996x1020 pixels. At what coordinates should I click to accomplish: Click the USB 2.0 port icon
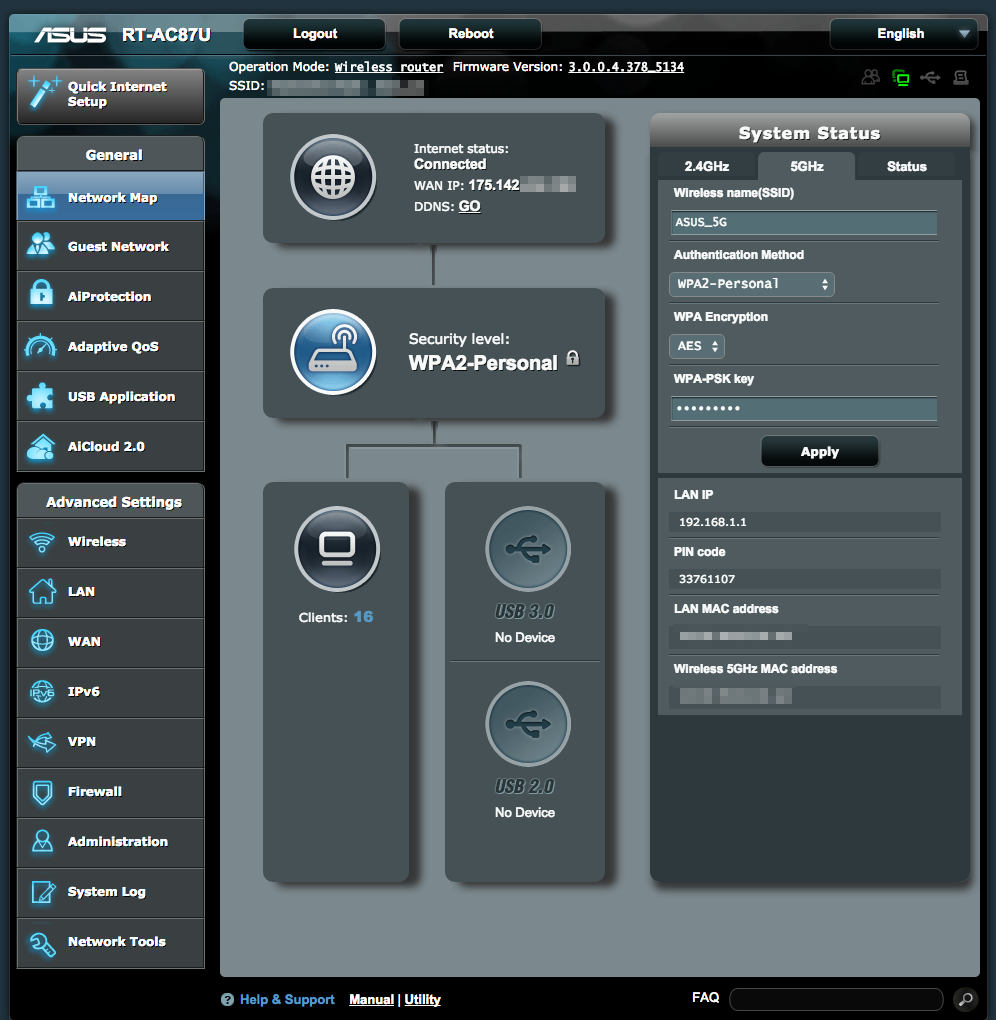pos(527,723)
